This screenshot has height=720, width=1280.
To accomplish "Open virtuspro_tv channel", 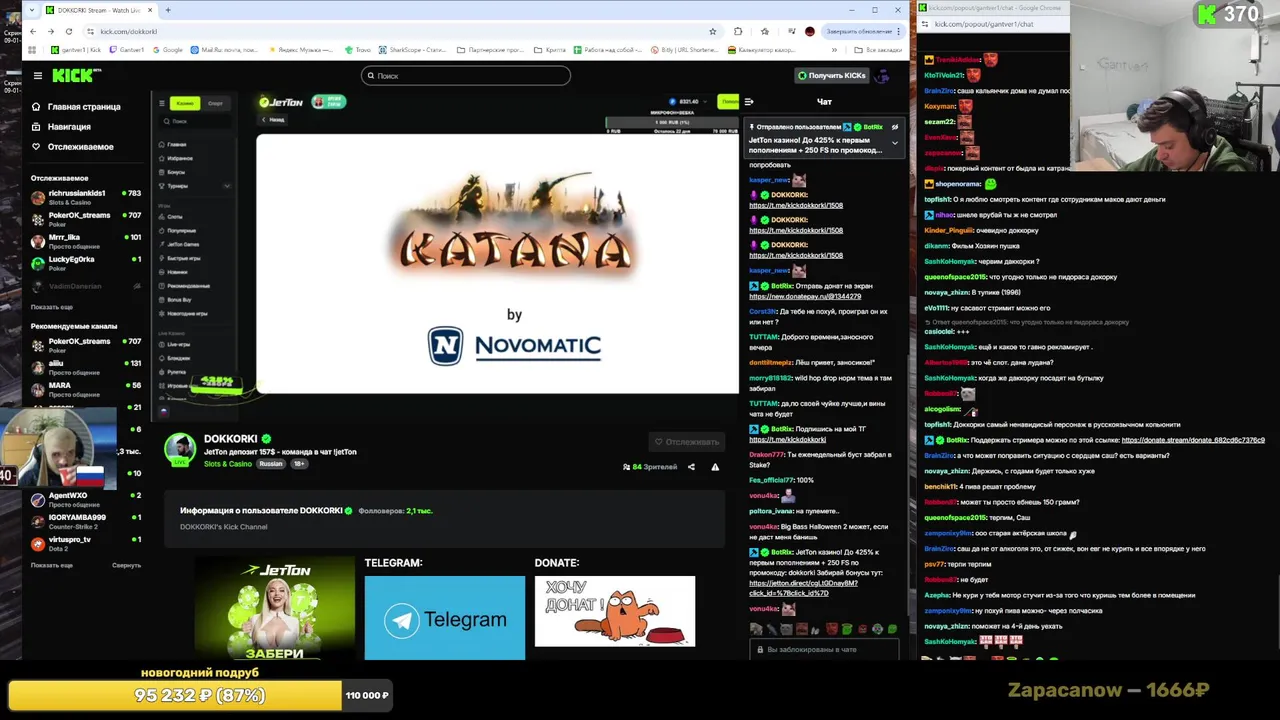I will coord(85,543).
